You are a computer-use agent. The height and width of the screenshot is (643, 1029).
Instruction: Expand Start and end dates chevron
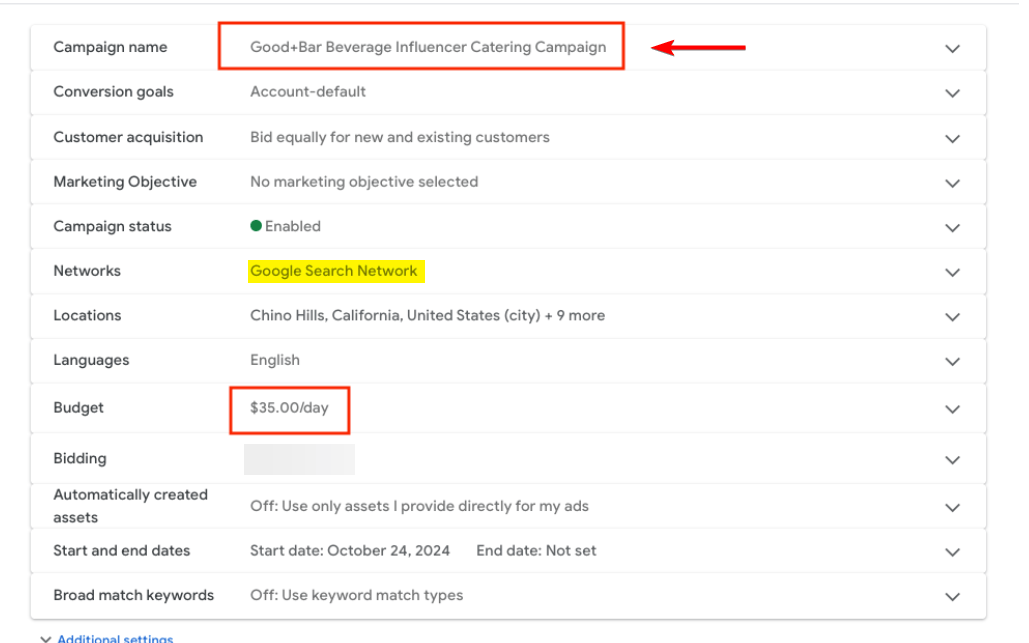click(952, 552)
